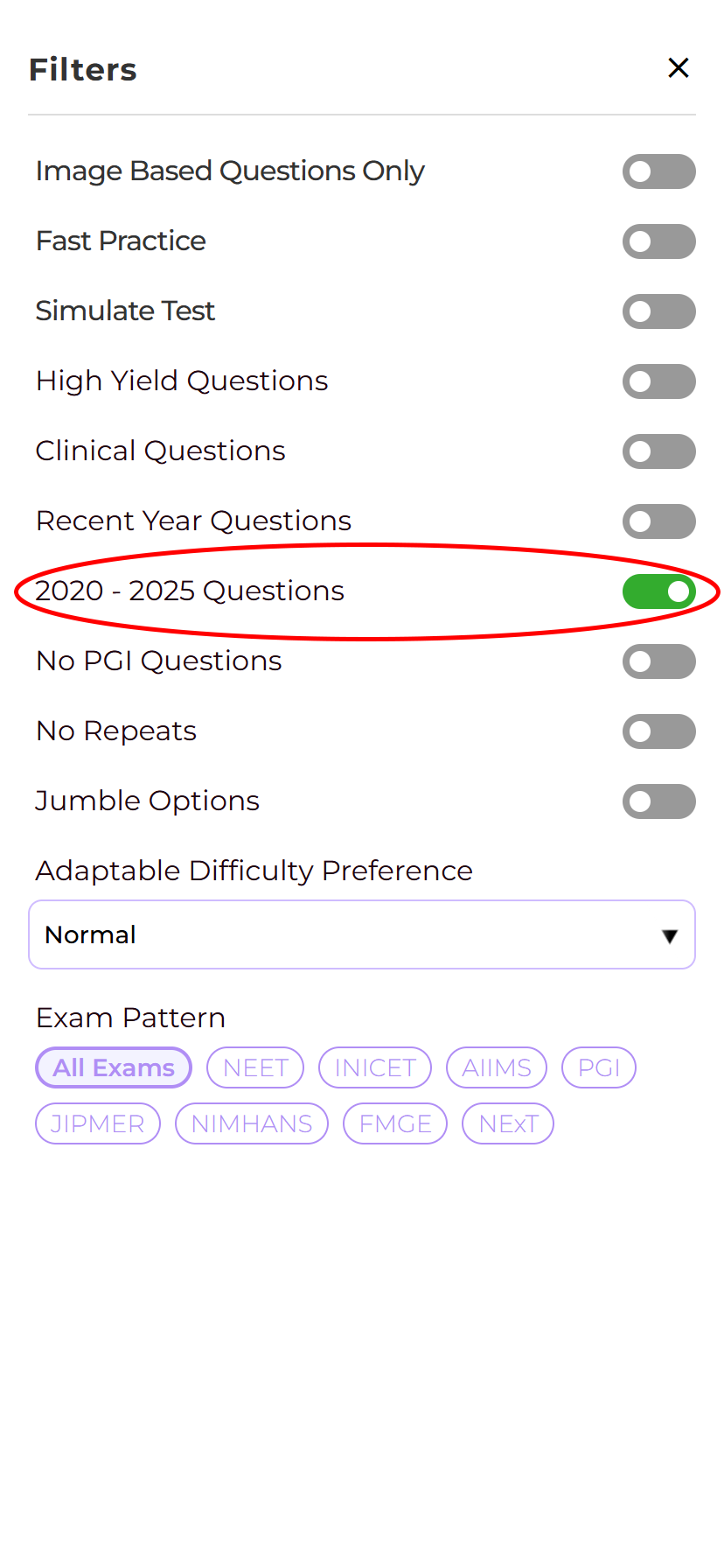Pick the PGI exam pattern chip

(x=598, y=1067)
